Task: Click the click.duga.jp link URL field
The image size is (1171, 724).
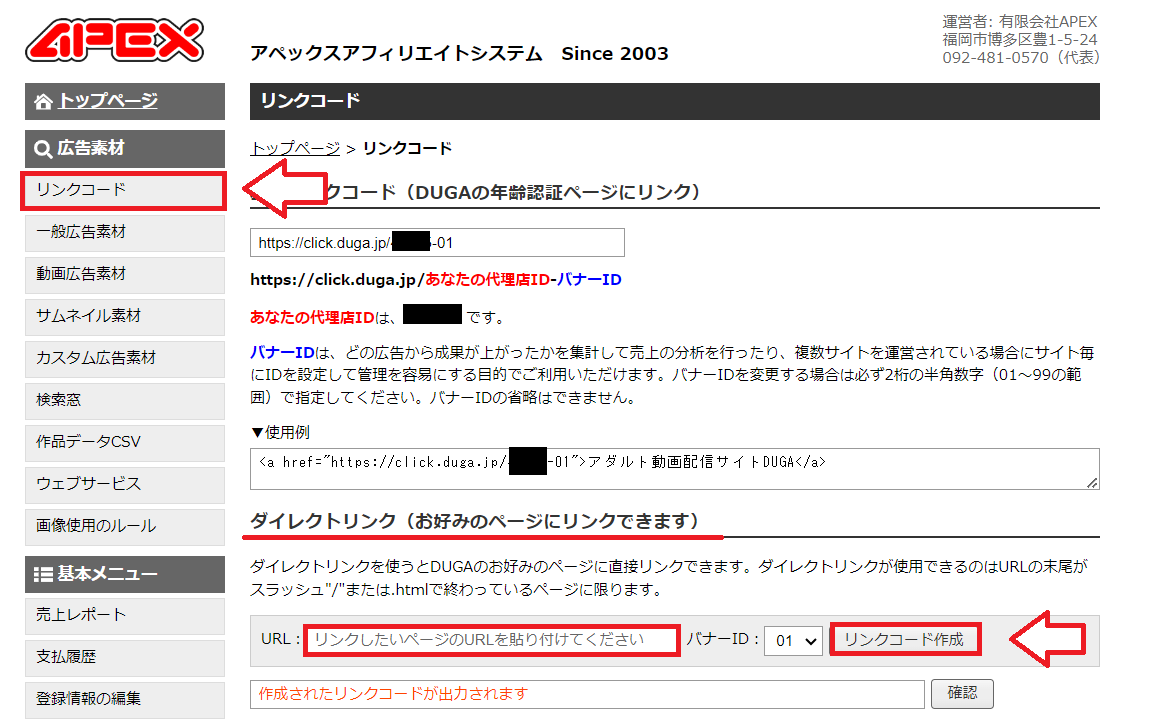Action: click(x=437, y=243)
